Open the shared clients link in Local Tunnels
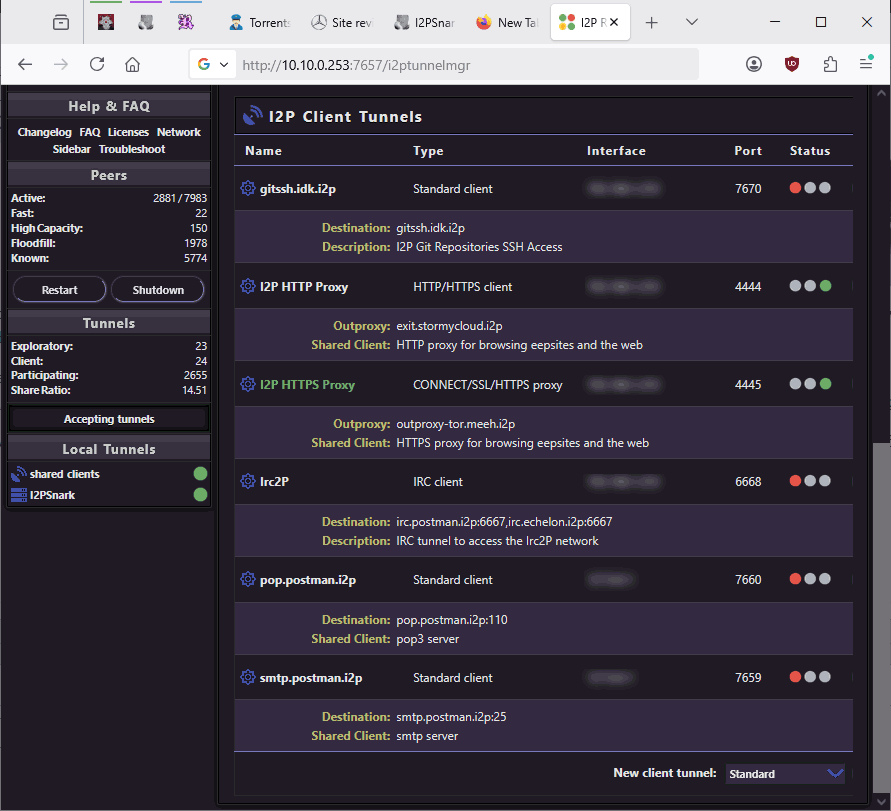This screenshot has height=811, width=891. click(x=65, y=473)
